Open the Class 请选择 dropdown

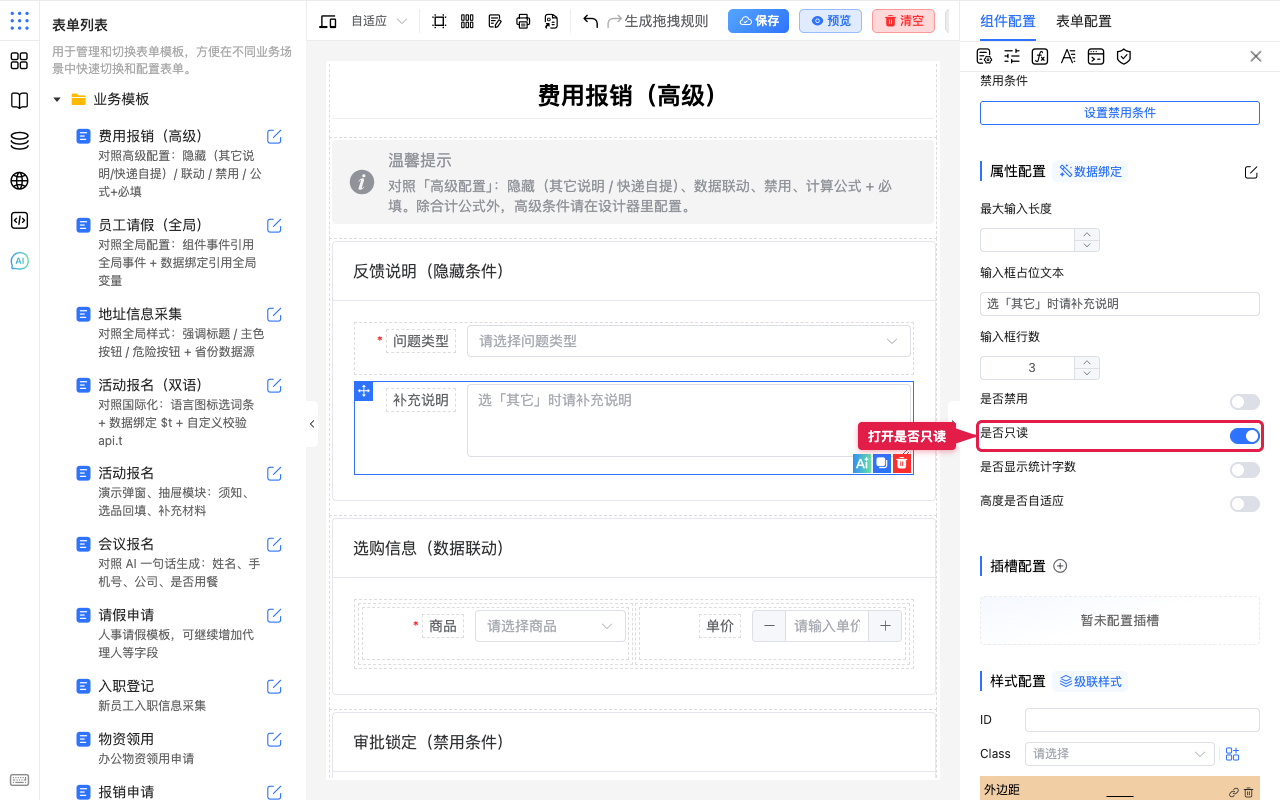coord(1120,754)
